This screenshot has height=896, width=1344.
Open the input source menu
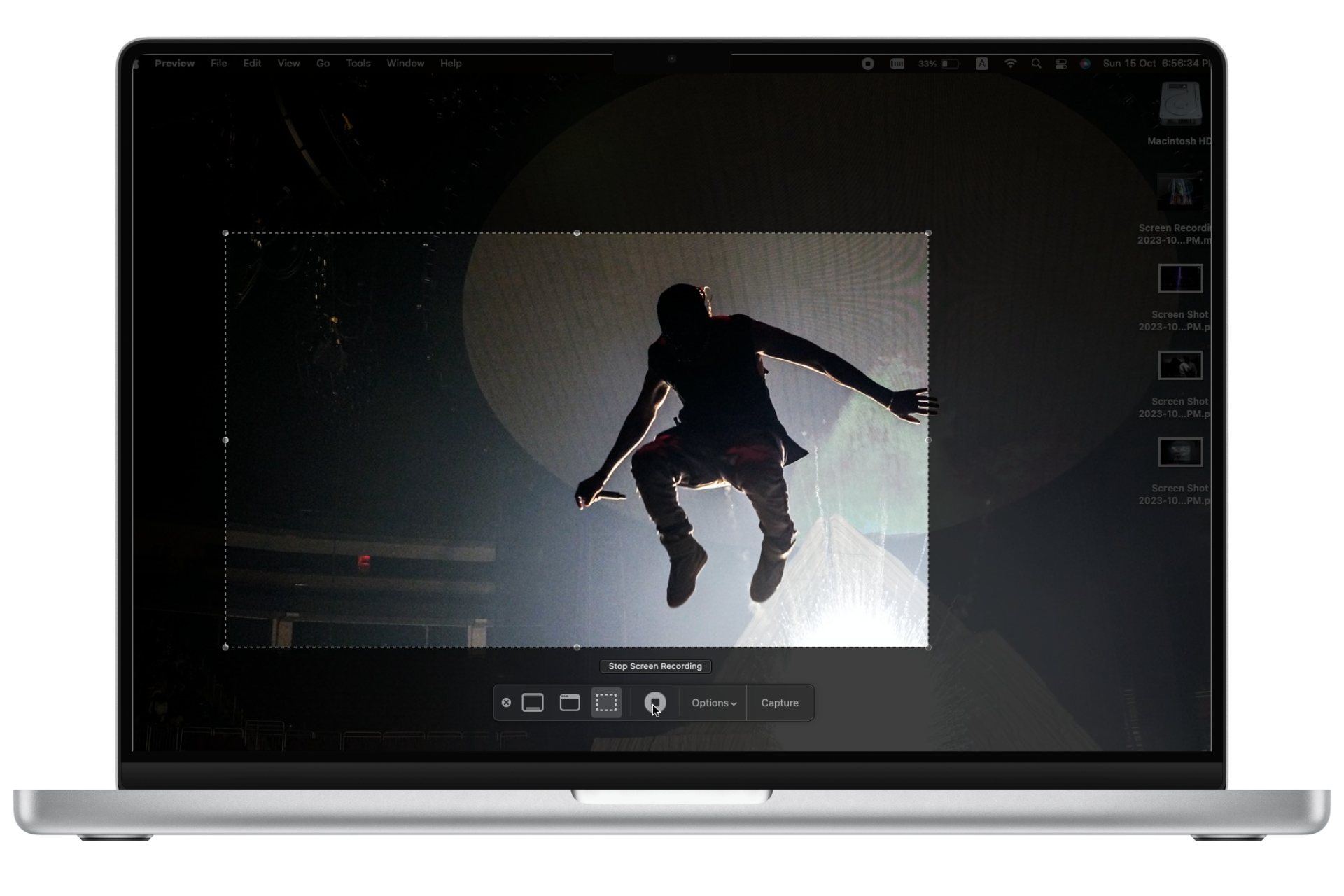click(x=982, y=64)
